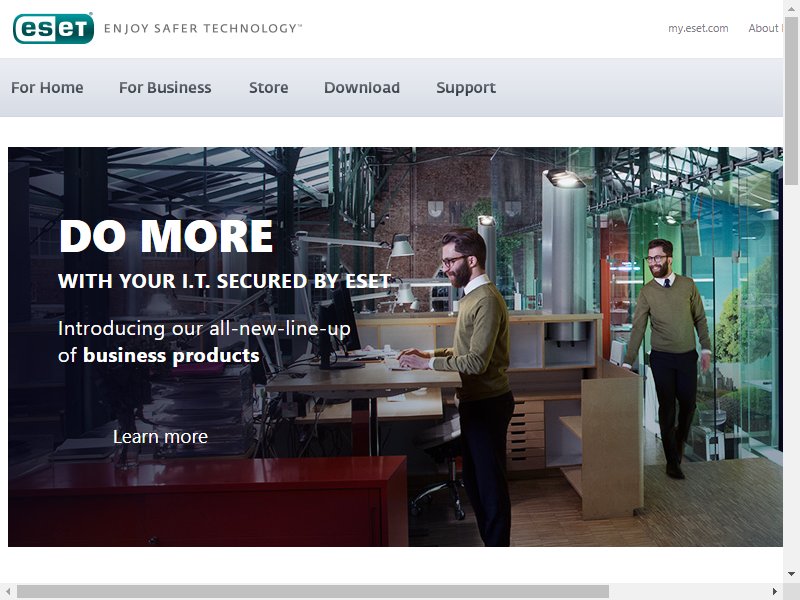Click the horizontal scrollbar thumb

(313, 591)
